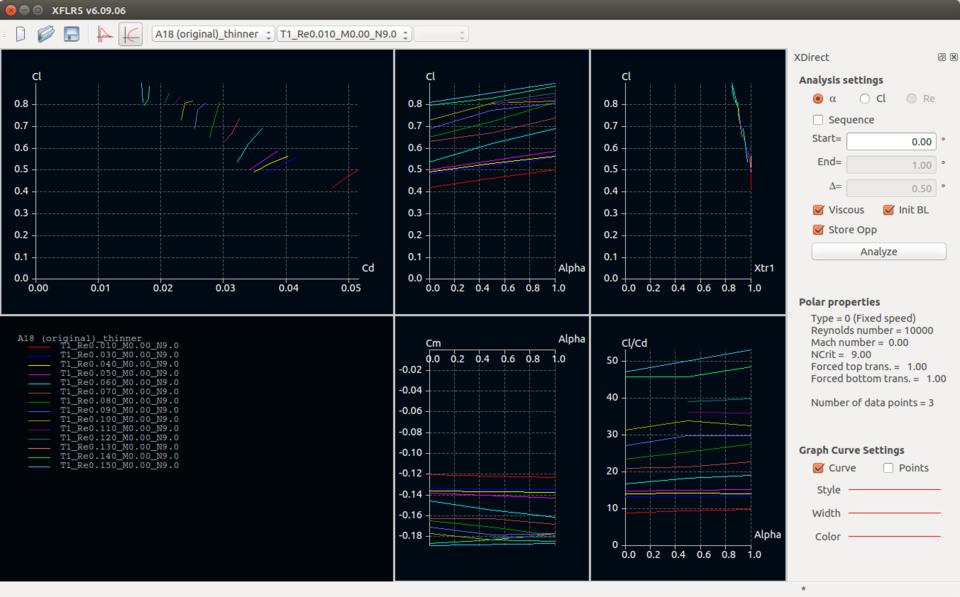Uncheck the Viscous option
The width and height of the screenshot is (960, 597).
pyautogui.click(x=818, y=210)
